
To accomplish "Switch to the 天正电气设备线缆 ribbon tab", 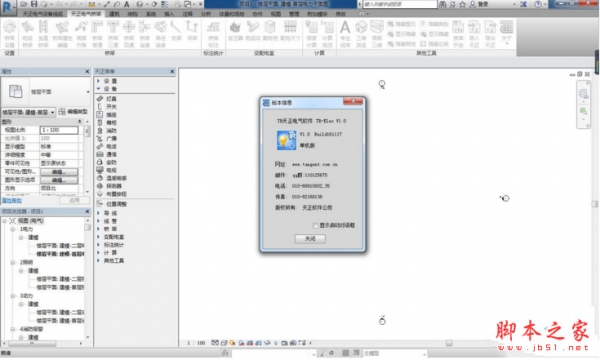I will [x=42, y=14].
